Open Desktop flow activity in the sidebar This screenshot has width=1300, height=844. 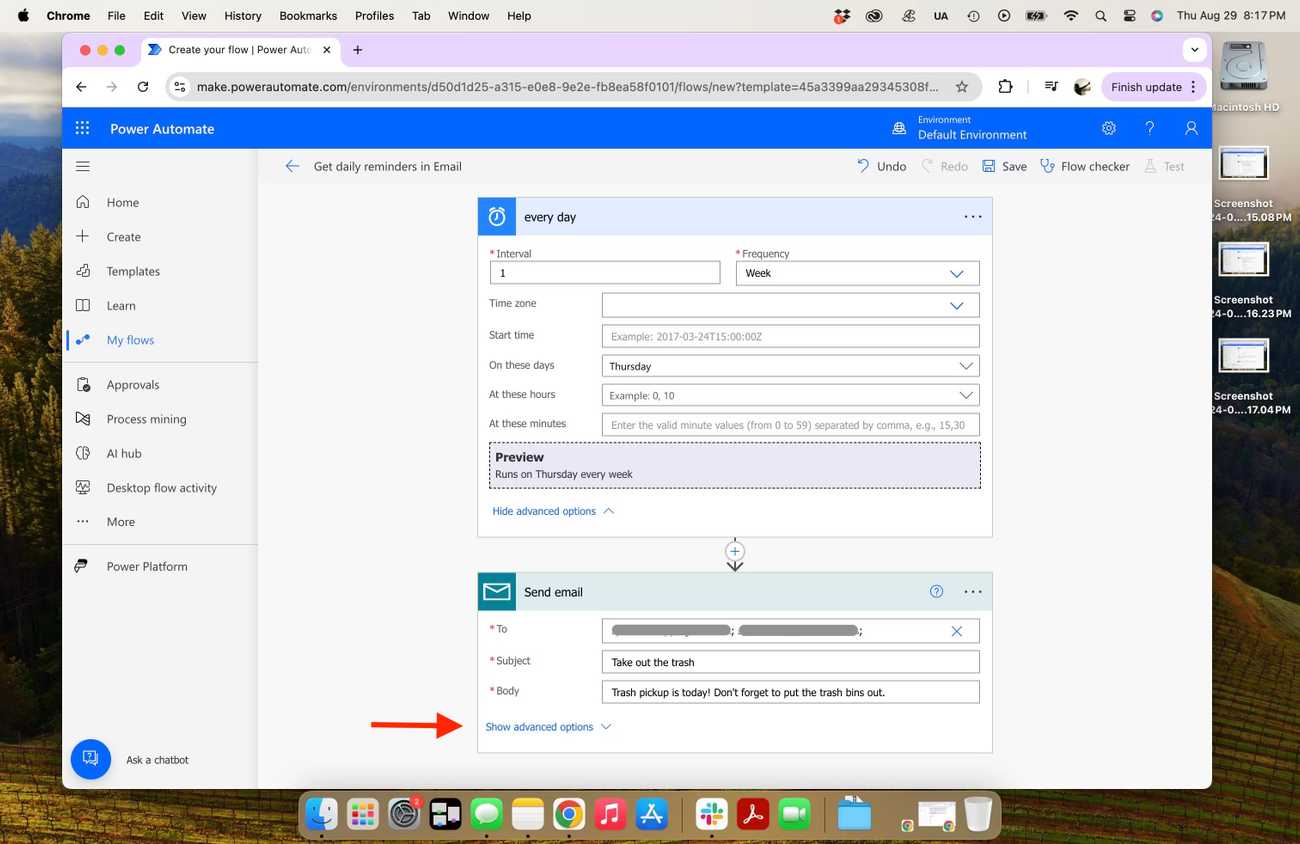pos(160,488)
